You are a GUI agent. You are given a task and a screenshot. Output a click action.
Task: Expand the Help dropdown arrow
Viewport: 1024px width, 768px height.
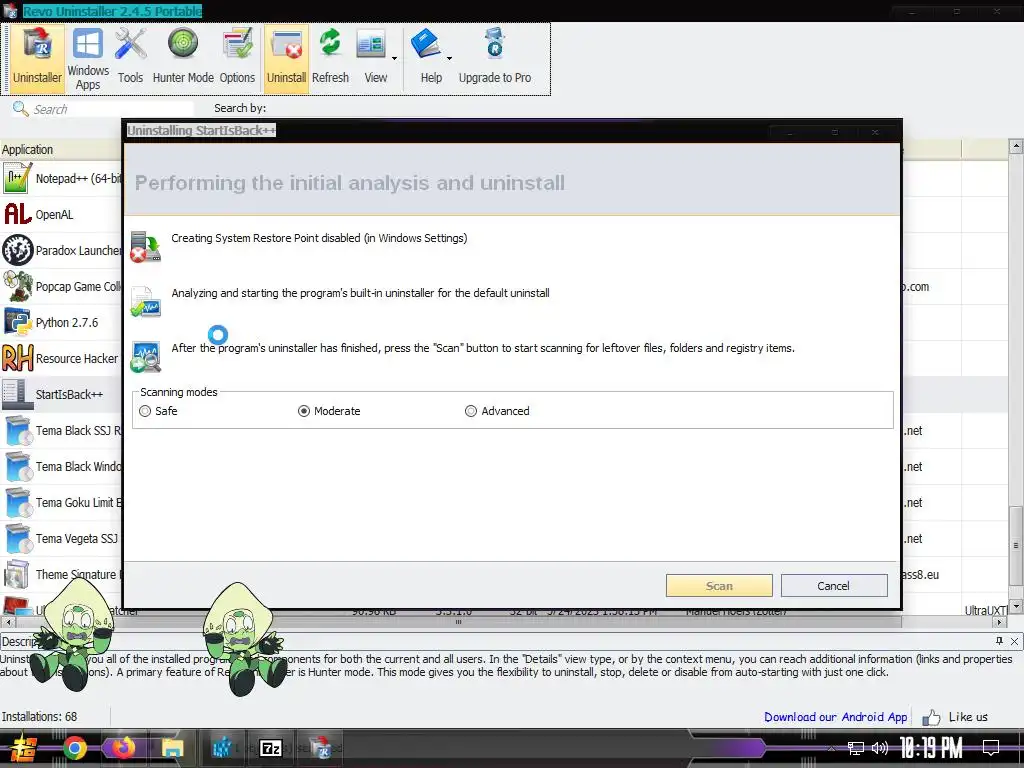tap(449, 59)
